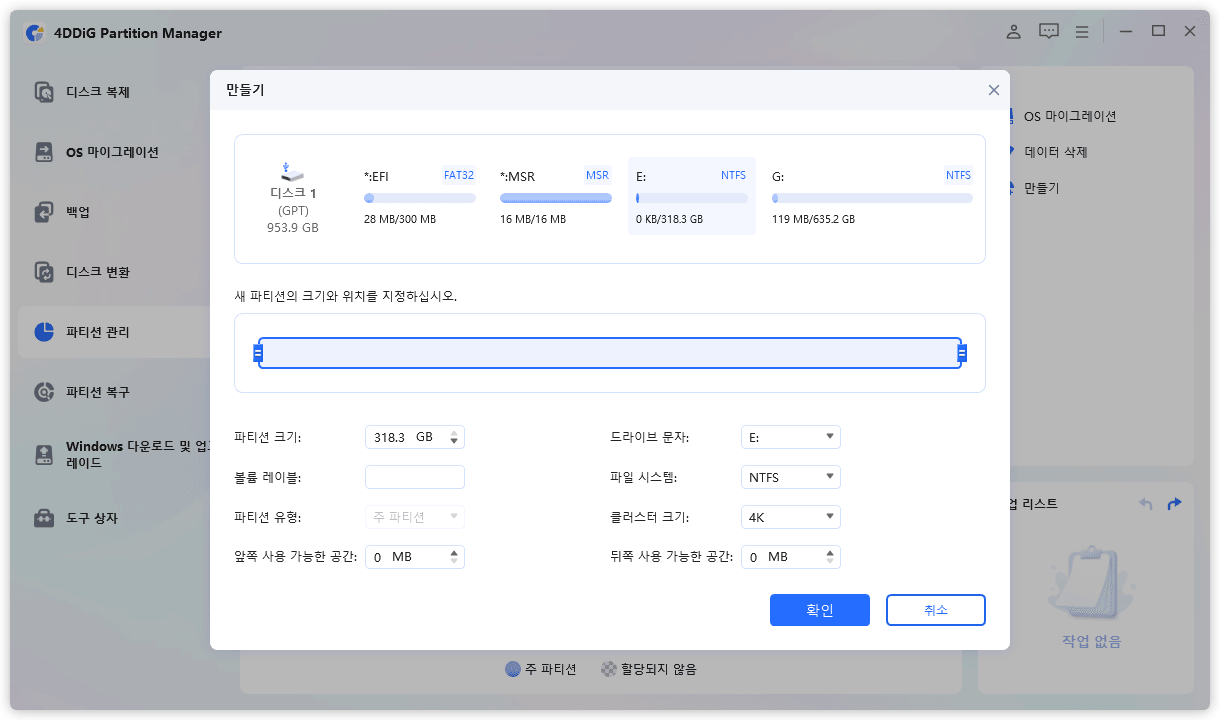This screenshot has width=1220, height=720.
Task: Select the 백업 tool in the sidebar
Action: pos(75,211)
